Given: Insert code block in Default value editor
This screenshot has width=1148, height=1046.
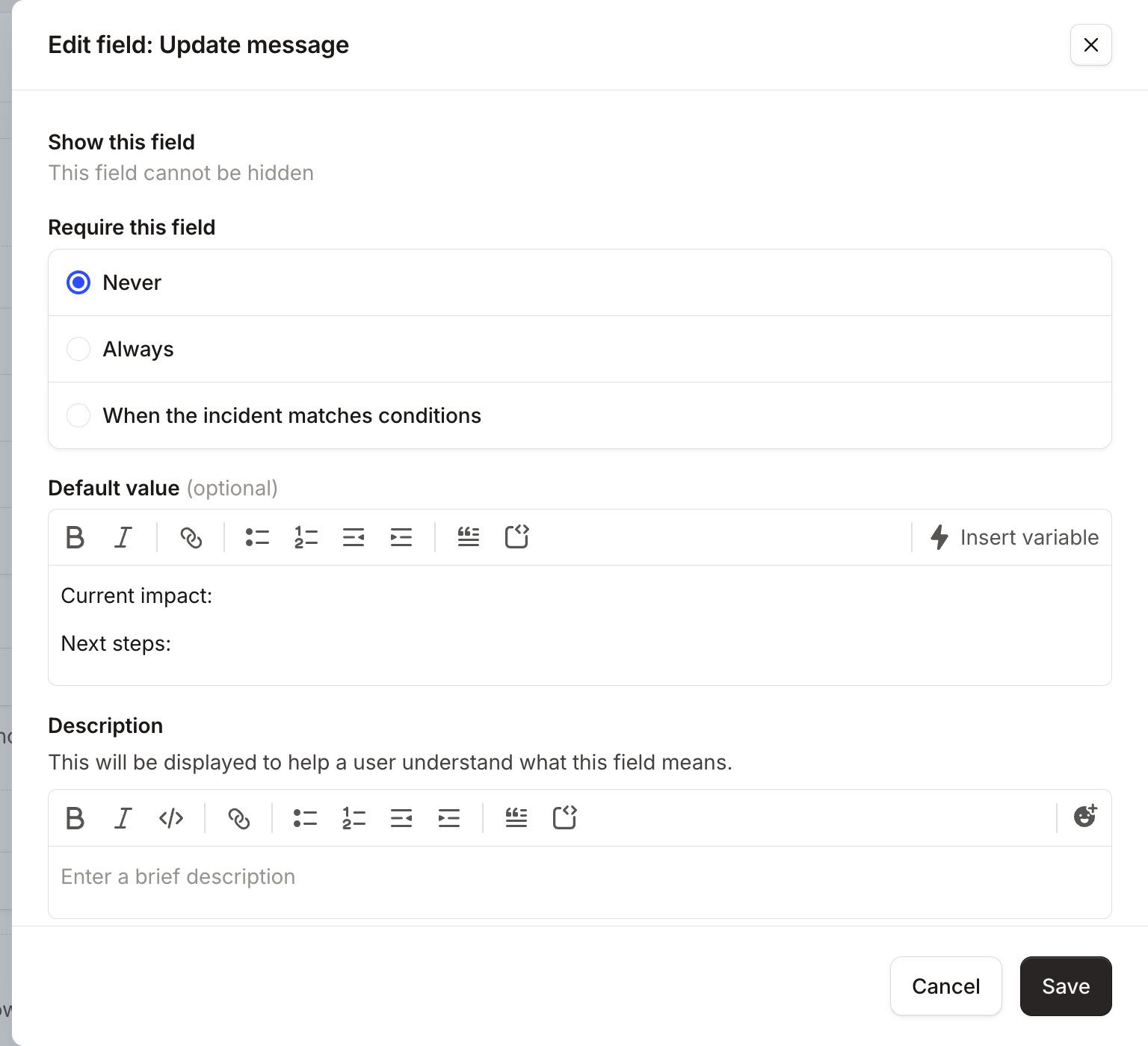Looking at the screenshot, I should 516,537.
